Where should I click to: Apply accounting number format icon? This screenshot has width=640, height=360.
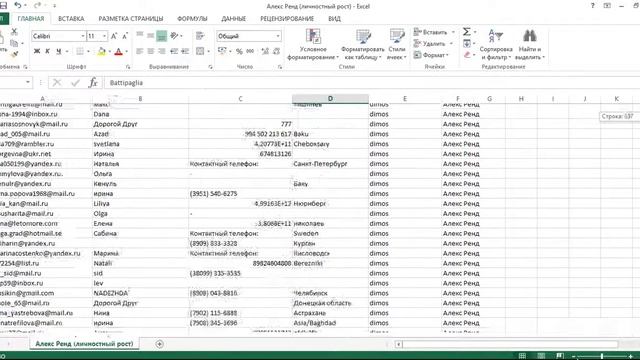click(x=222, y=51)
